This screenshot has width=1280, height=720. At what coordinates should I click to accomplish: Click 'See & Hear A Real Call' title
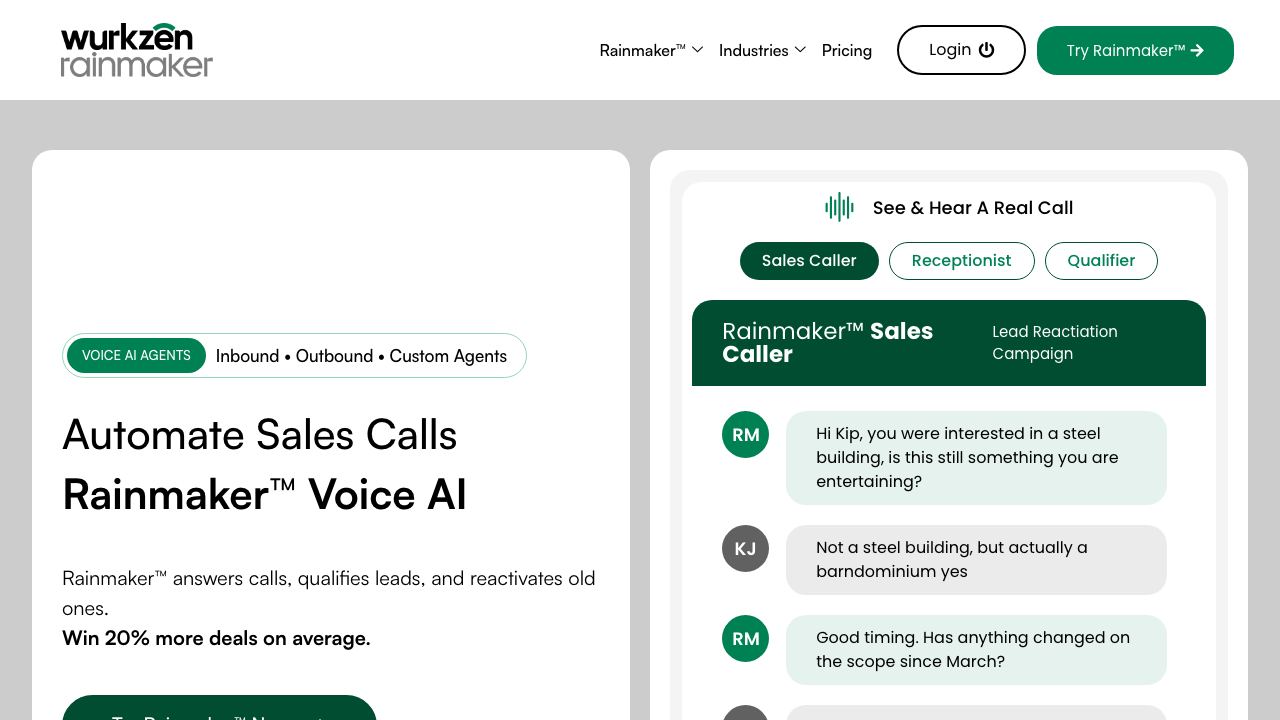coord(973,208)
